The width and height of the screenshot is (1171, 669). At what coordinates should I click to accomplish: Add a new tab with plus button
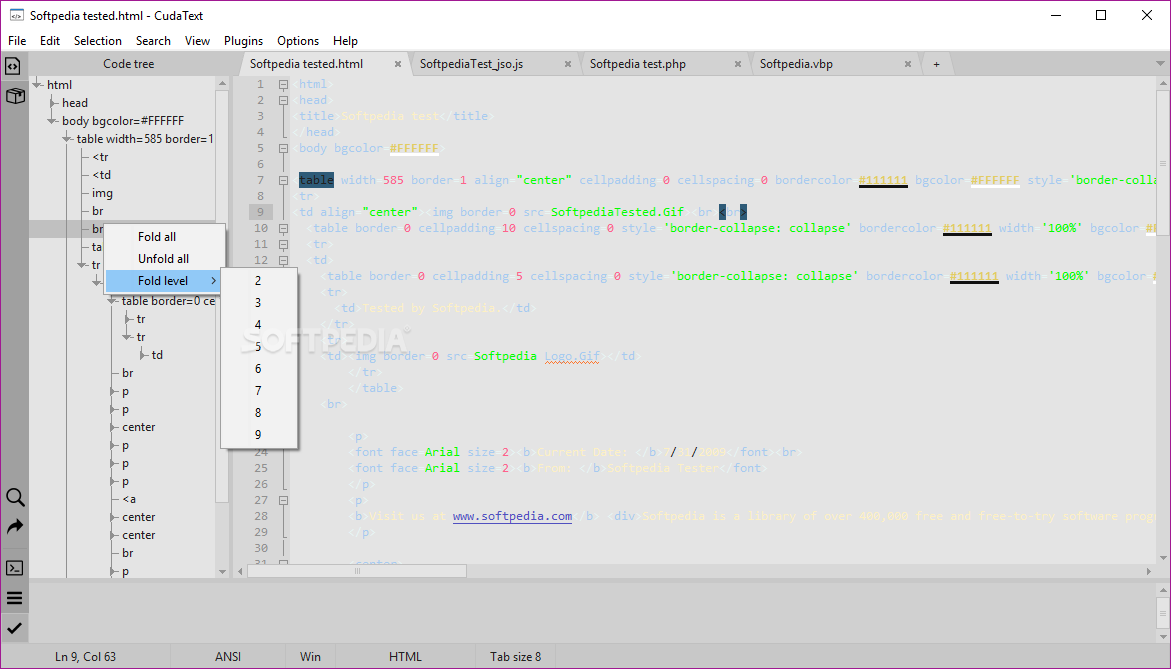coord(937,64)
